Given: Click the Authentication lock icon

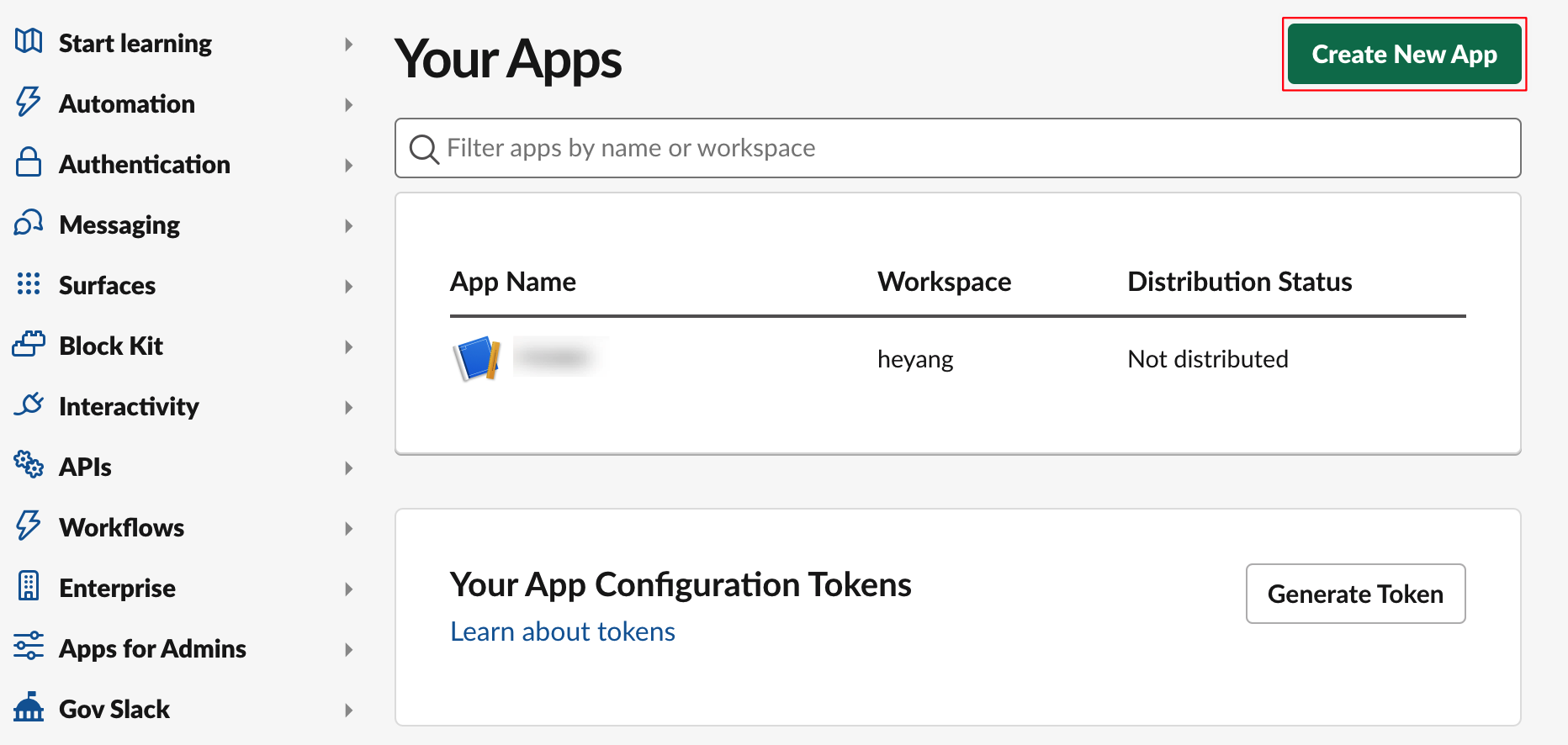Looking at the screenshot, I should (29, 162).
